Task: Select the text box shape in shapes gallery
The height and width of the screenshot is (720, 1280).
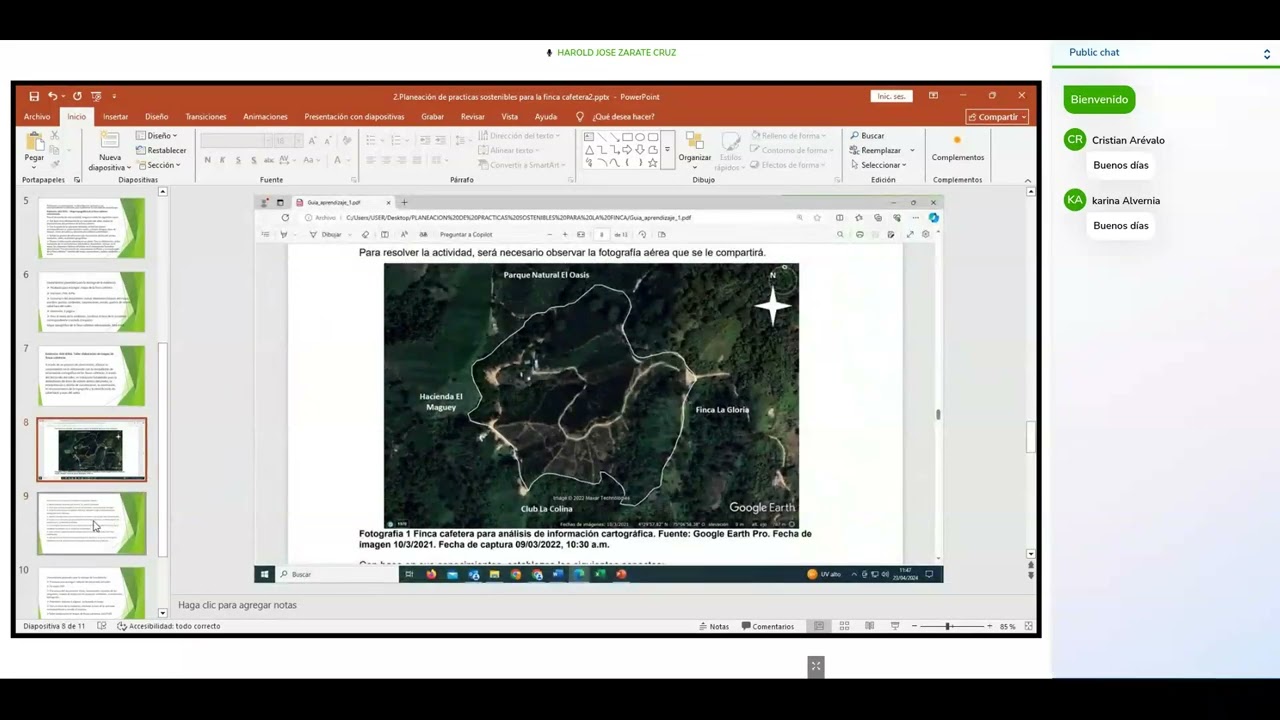Action: (x=589, y=137)
